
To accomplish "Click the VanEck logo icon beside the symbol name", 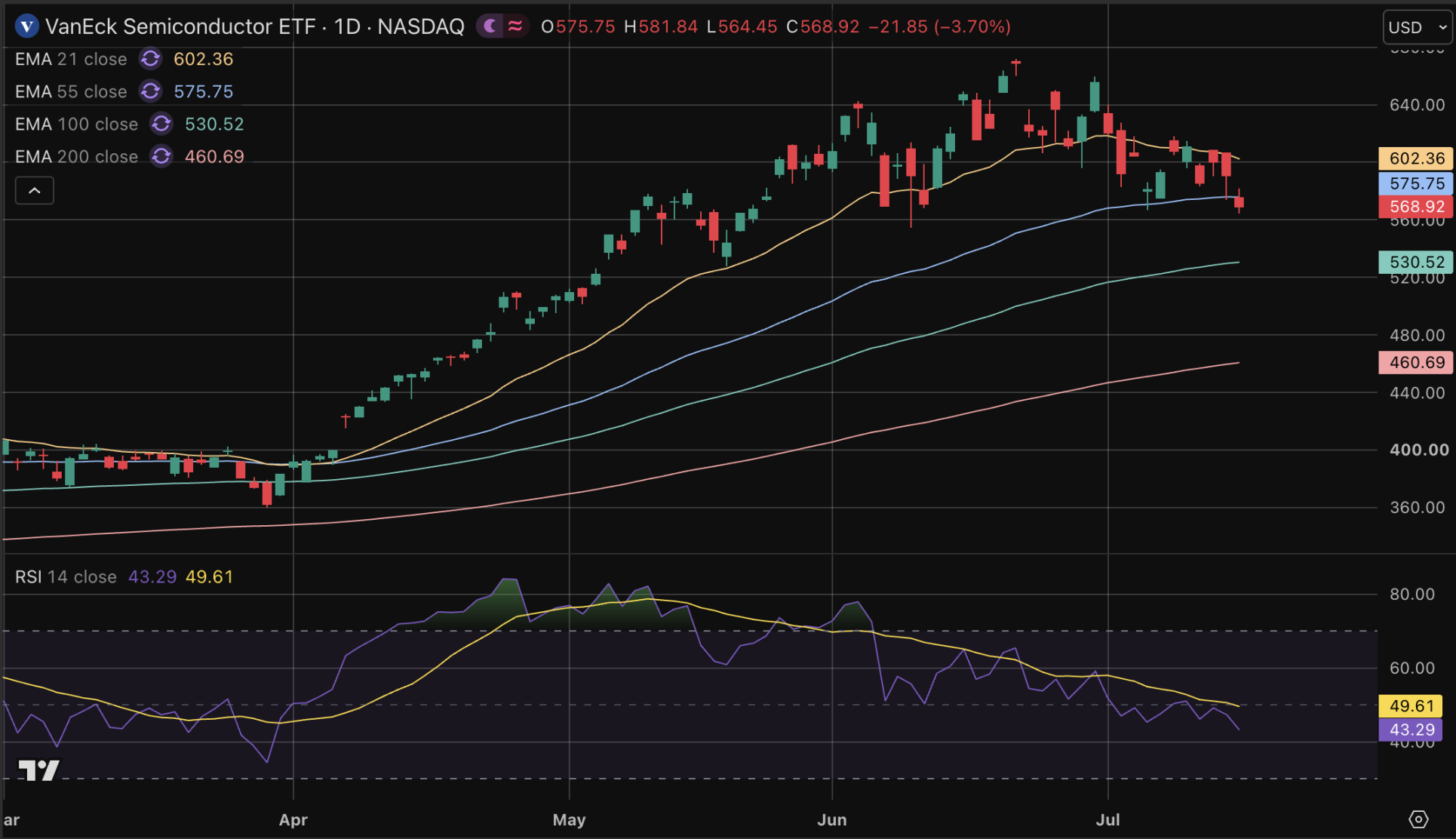I will [27, 26].
